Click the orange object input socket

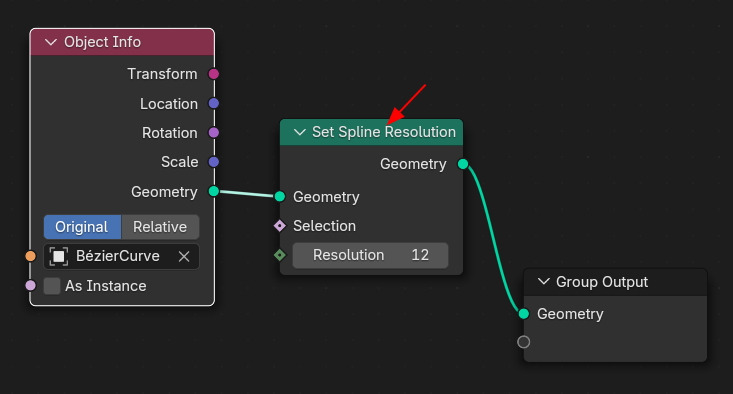click(x=30, y=256)
